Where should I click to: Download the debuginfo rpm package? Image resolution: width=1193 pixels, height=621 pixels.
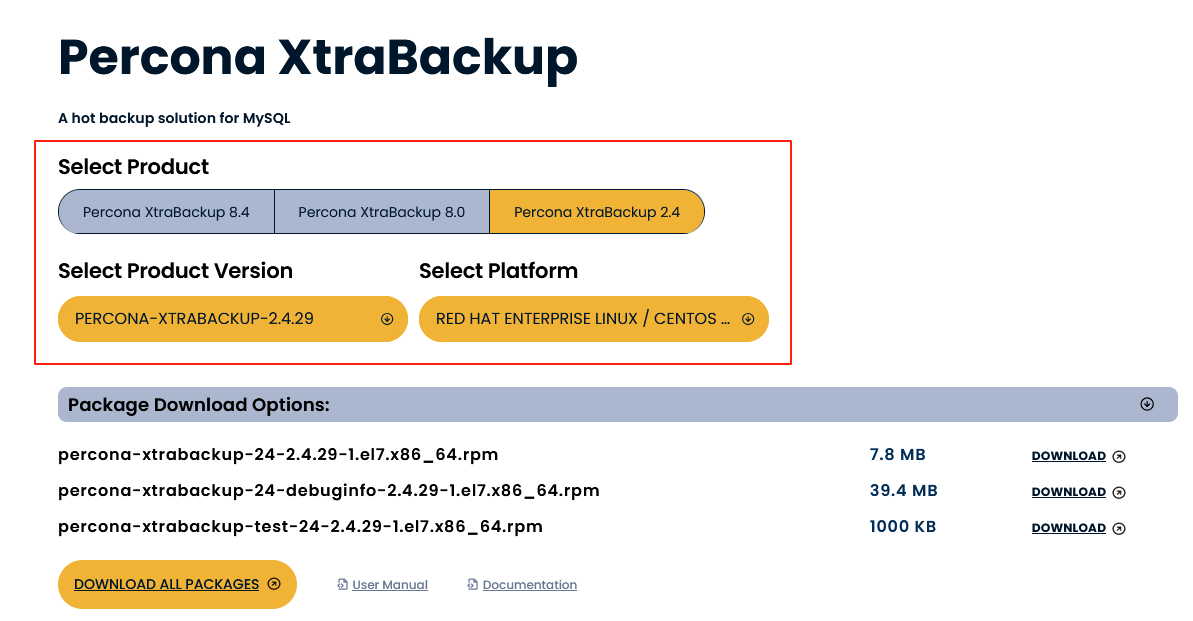pyautogui.click(x=1068, y=492)
